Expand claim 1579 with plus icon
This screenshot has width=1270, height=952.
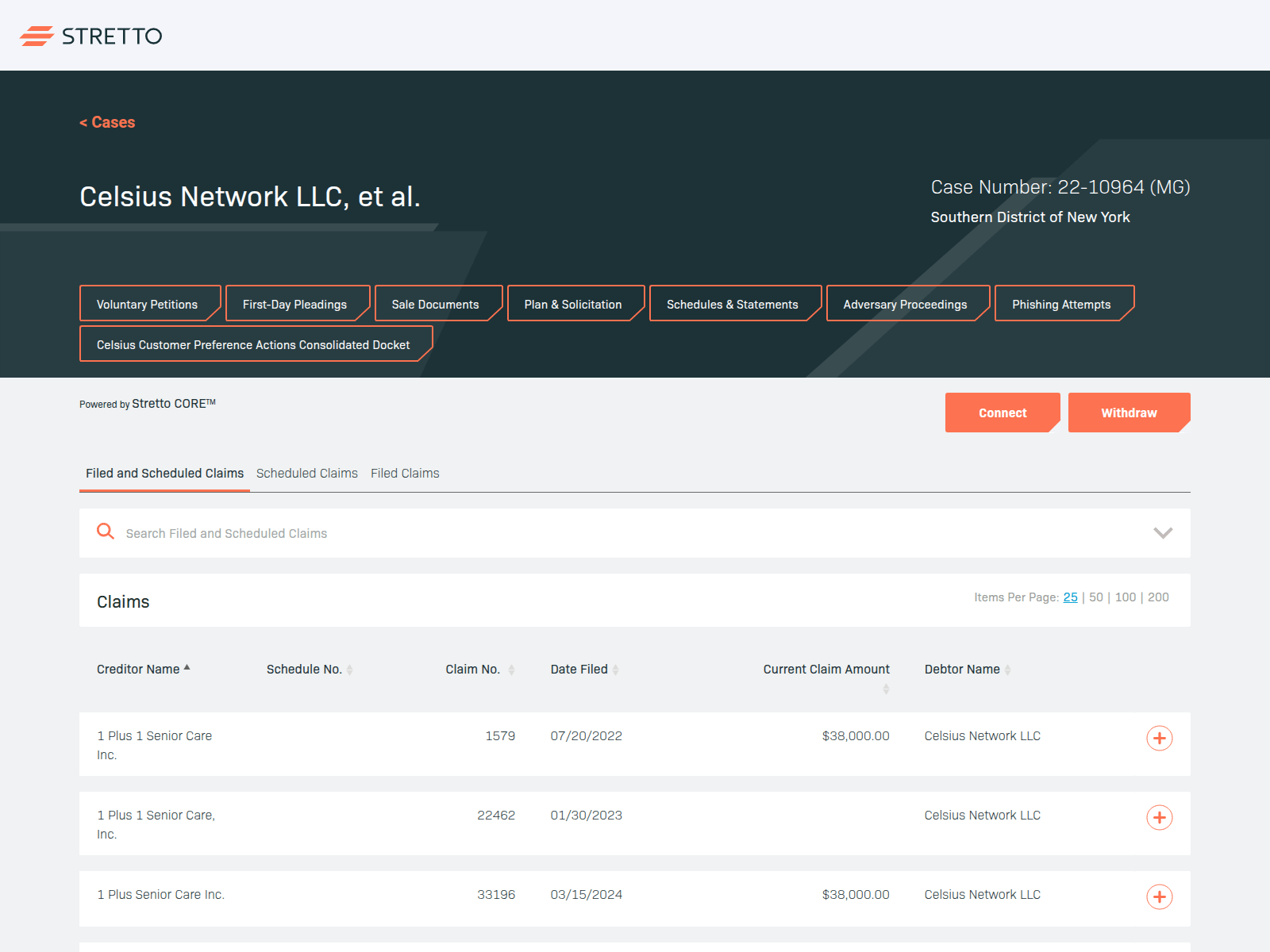(x=1160, y=738)
